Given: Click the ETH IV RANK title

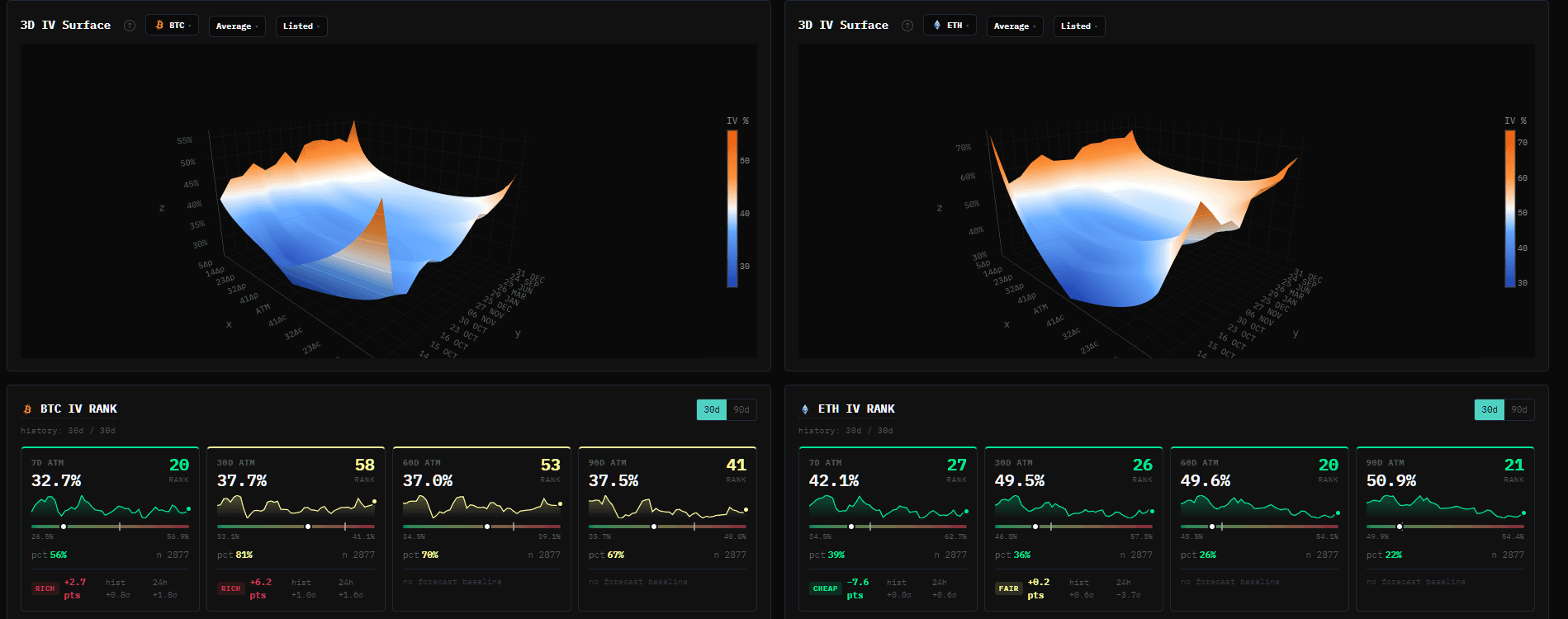Looking at the screenshot, I should pos(856,409).
